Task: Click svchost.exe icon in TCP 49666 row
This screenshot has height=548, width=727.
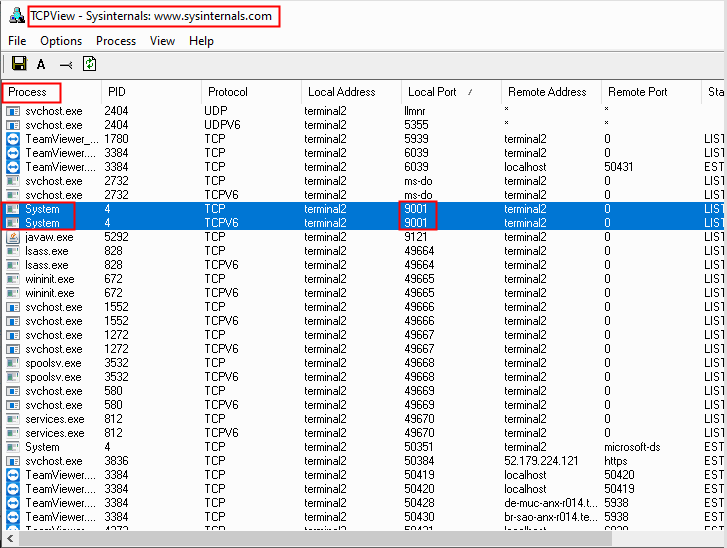Action: tap(13, 307)
